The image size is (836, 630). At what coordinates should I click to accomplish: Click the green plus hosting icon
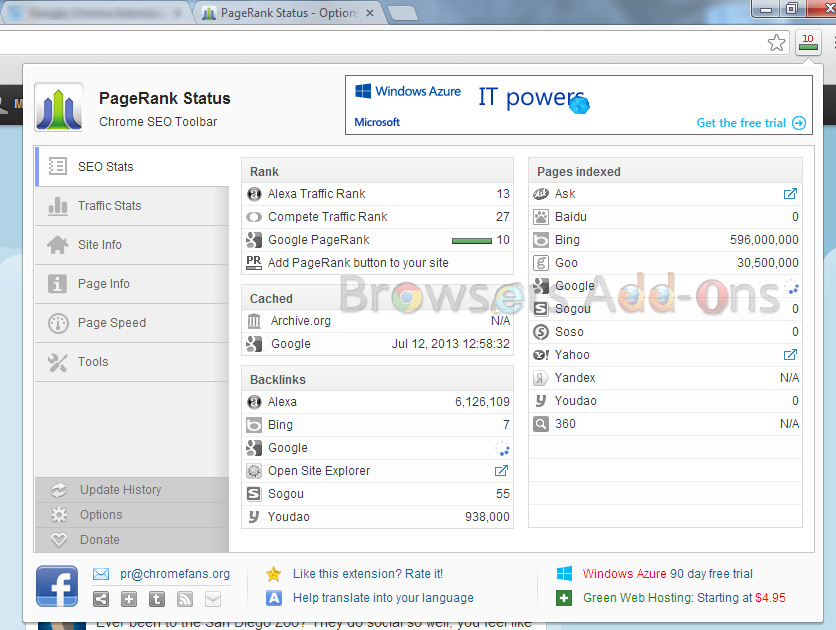(x=564, y=598)
